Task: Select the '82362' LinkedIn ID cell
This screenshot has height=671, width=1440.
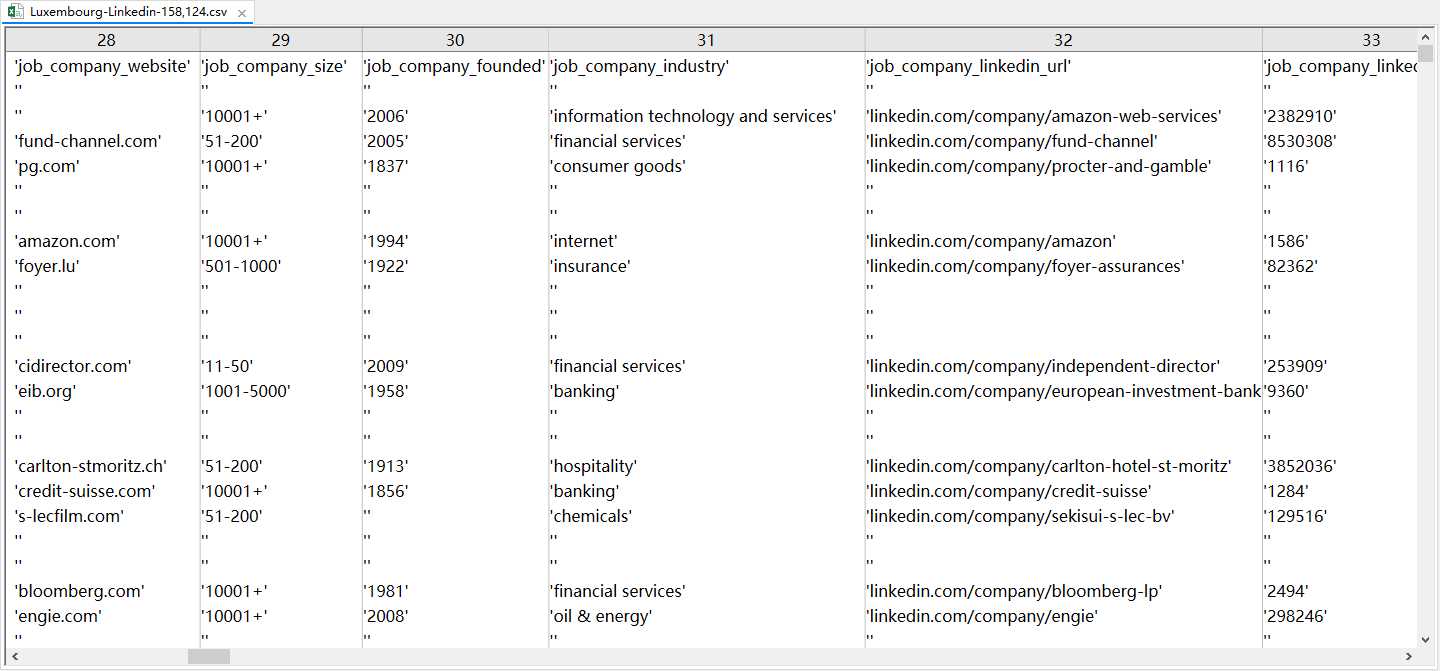Action: pyautogui.click(x=1340, y=266)
